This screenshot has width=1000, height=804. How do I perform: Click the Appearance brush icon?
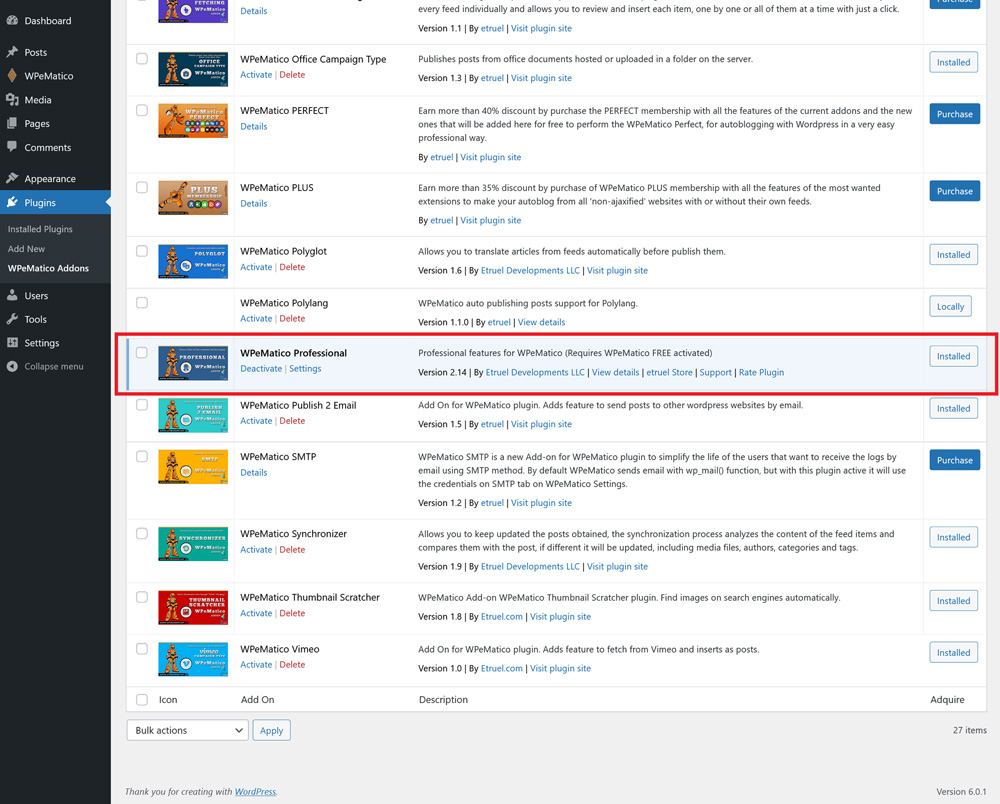(x=12, y=179)
